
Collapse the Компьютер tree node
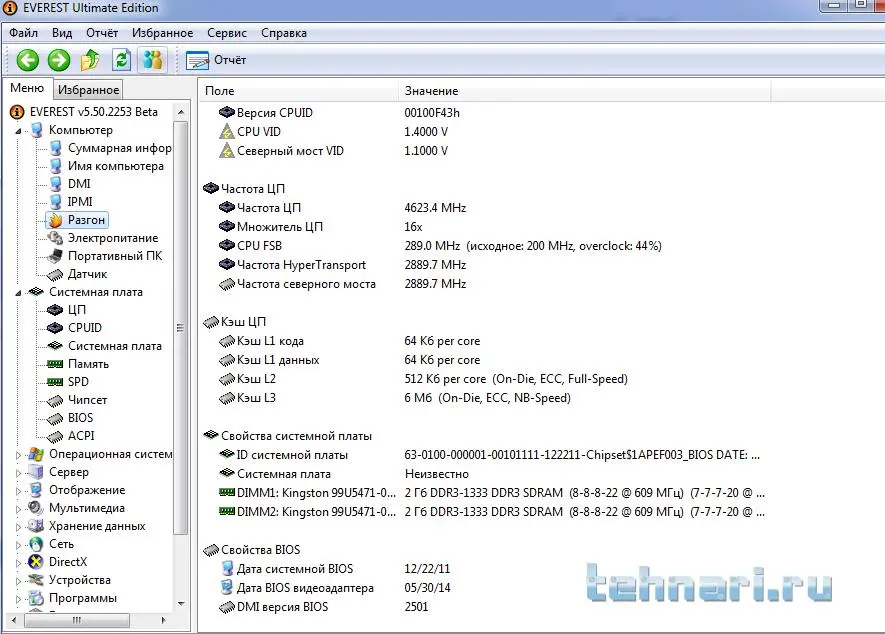tap(18, 130)
